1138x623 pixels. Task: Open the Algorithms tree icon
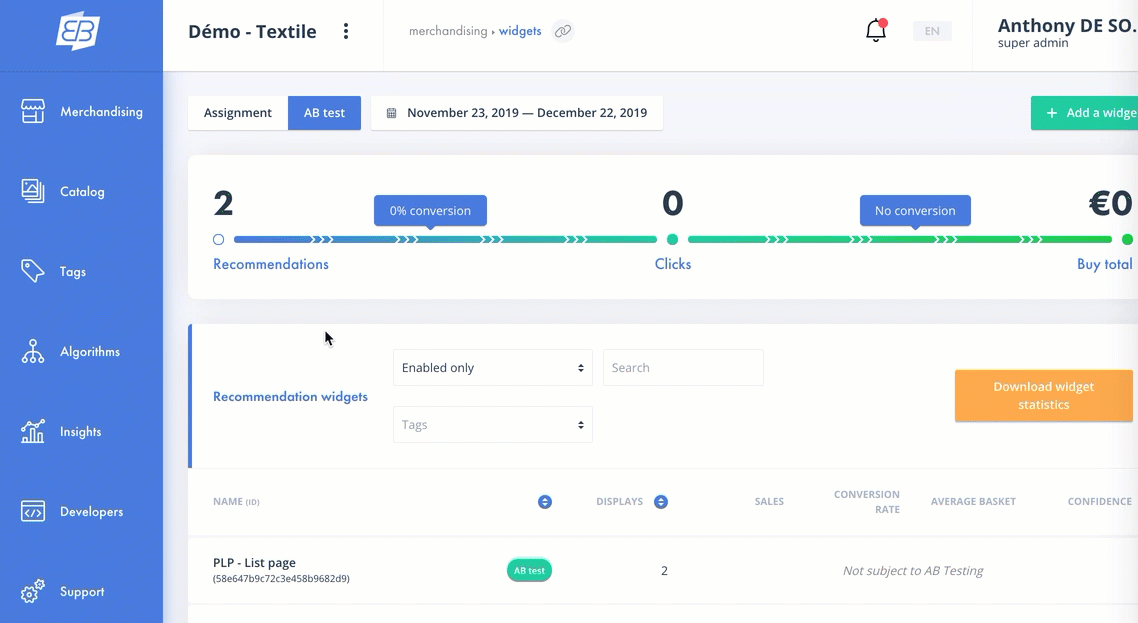(33, 351)
